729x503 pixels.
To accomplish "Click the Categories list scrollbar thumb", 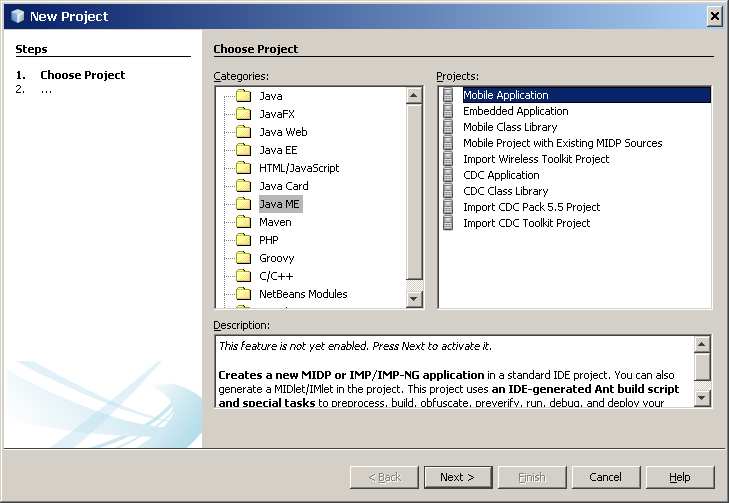I will (x=413, y=192).
